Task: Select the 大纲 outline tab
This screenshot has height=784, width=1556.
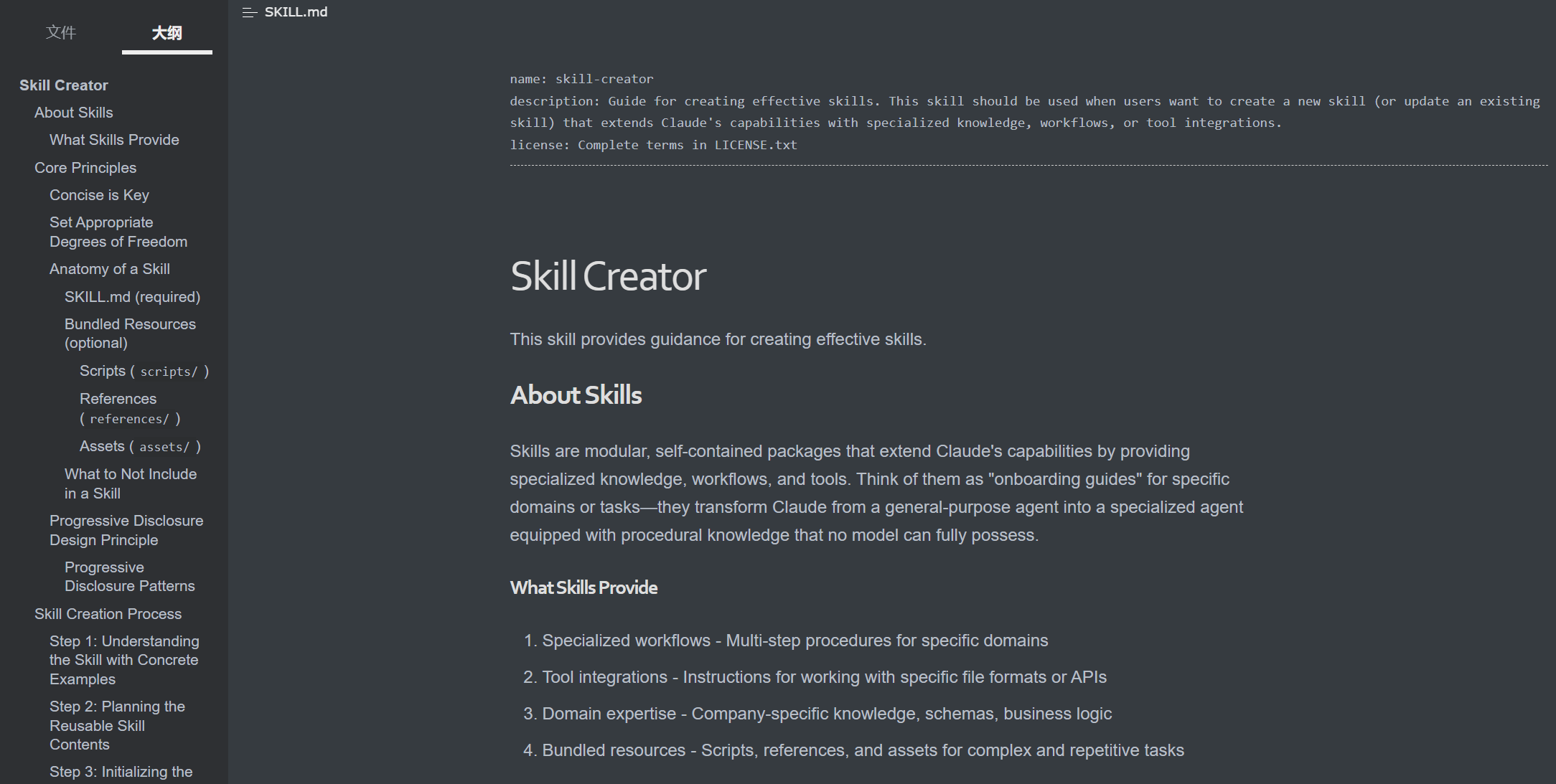Action: [x=167, y=32]
